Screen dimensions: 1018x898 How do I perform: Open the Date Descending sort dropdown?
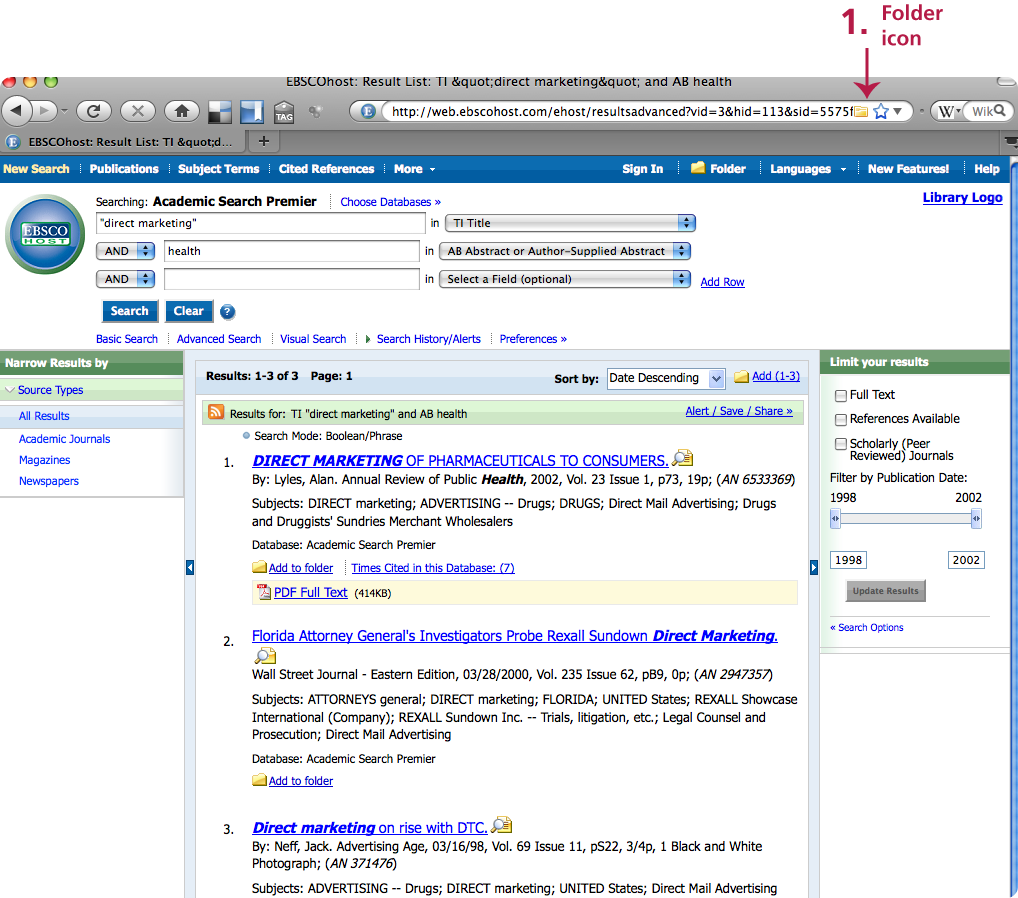[665, 378]
